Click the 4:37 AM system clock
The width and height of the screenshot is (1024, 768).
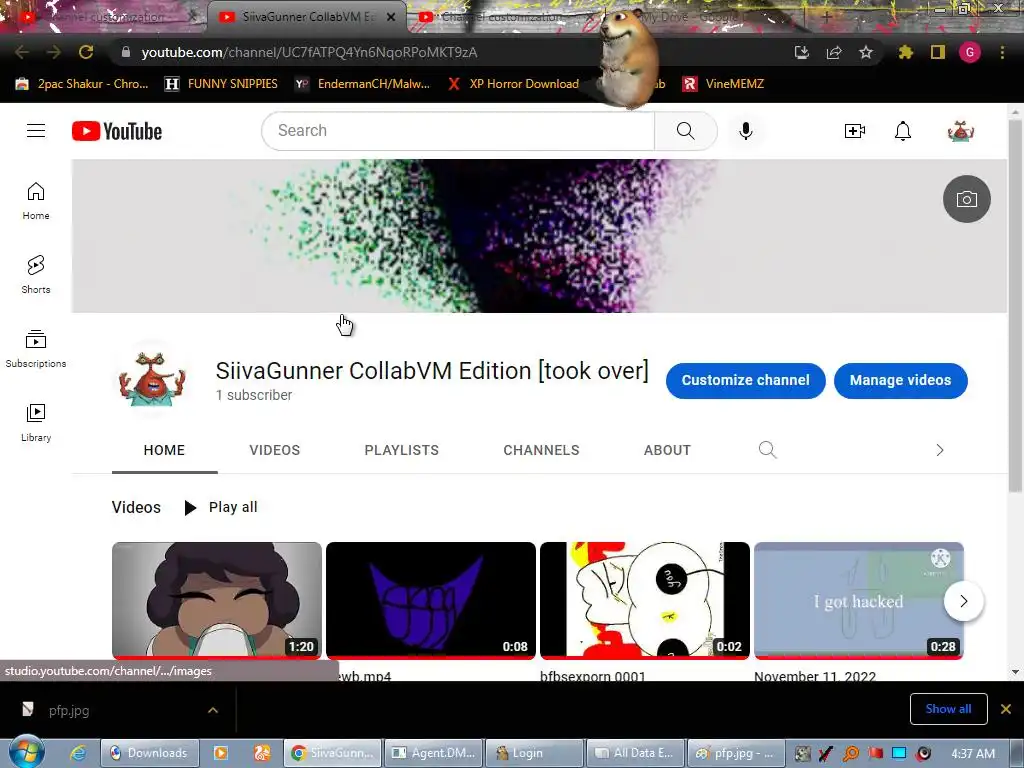[973, 754]
